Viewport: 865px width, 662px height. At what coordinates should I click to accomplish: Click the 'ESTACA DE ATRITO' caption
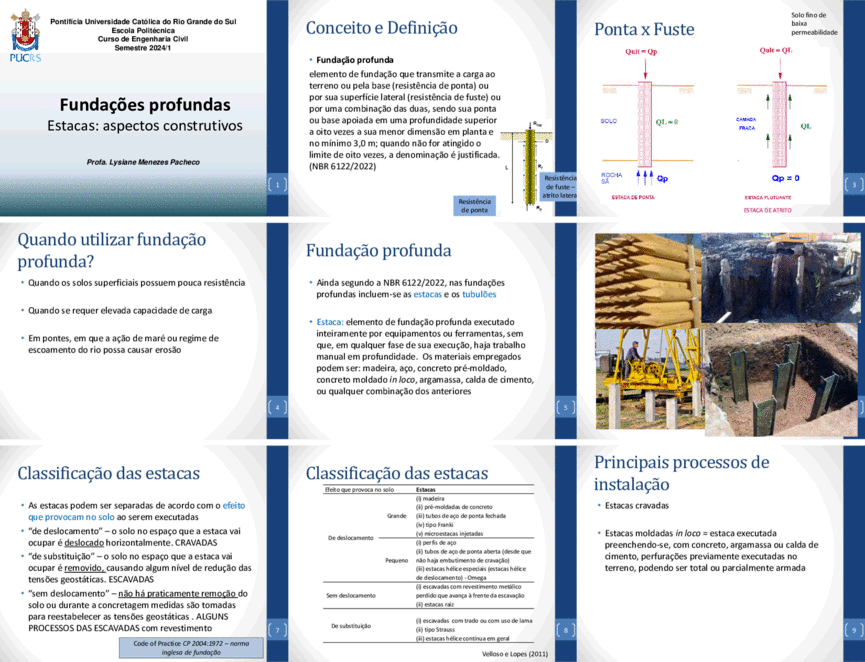click(x=767, y=210)
